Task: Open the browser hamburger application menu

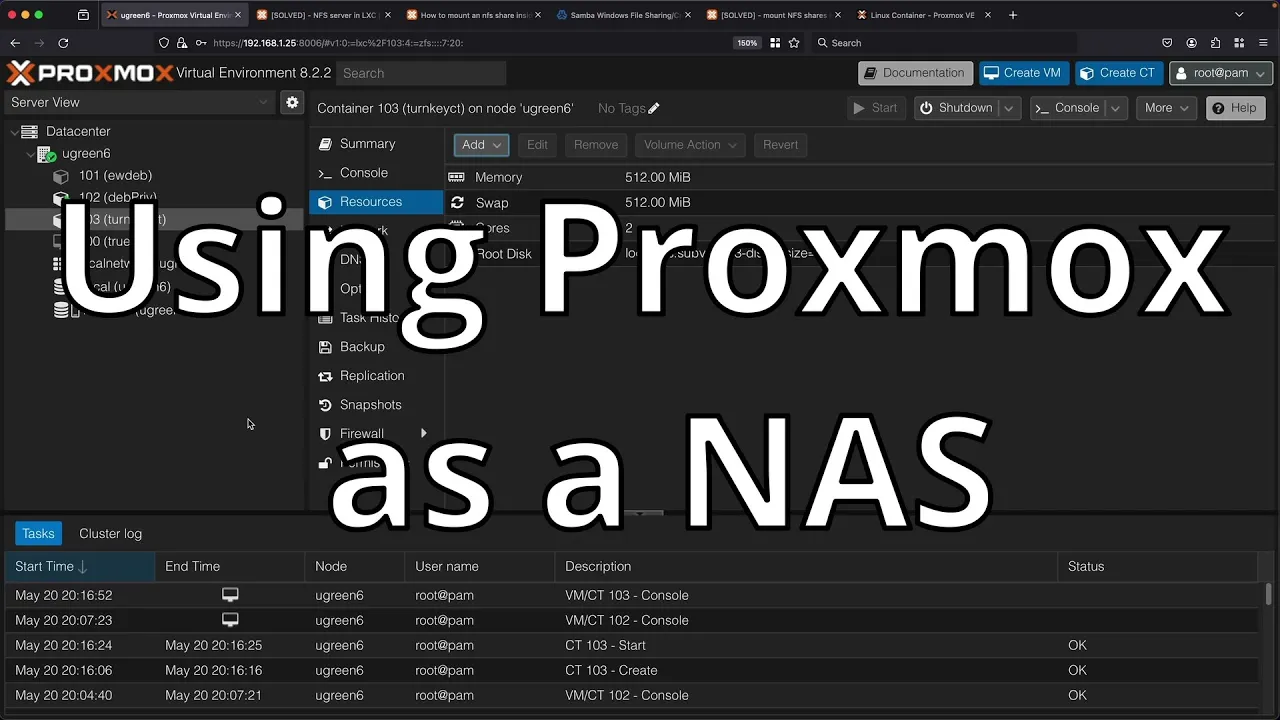Action: (1265, 43)
